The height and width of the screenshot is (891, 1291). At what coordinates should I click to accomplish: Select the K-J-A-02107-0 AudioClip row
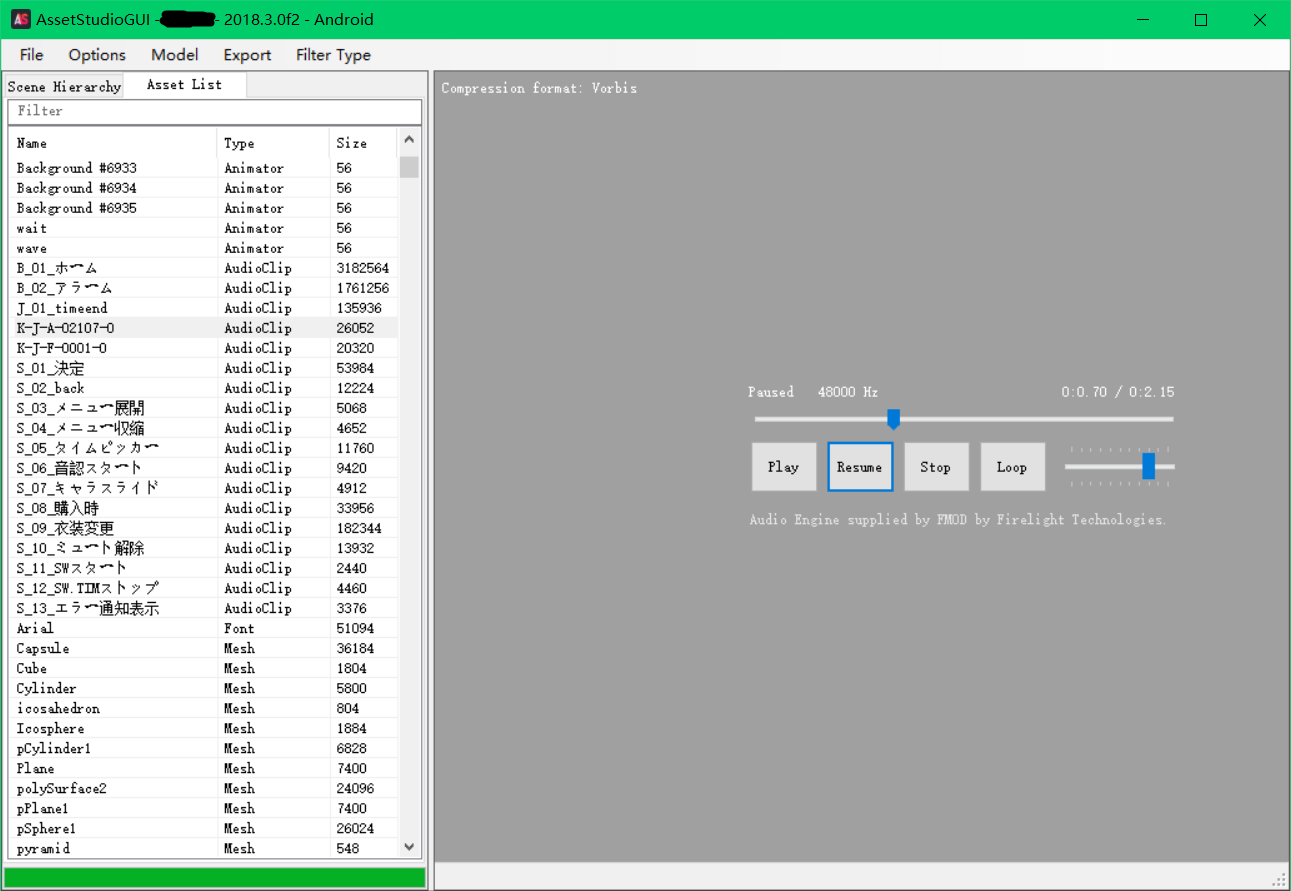[x=203, y=328]
